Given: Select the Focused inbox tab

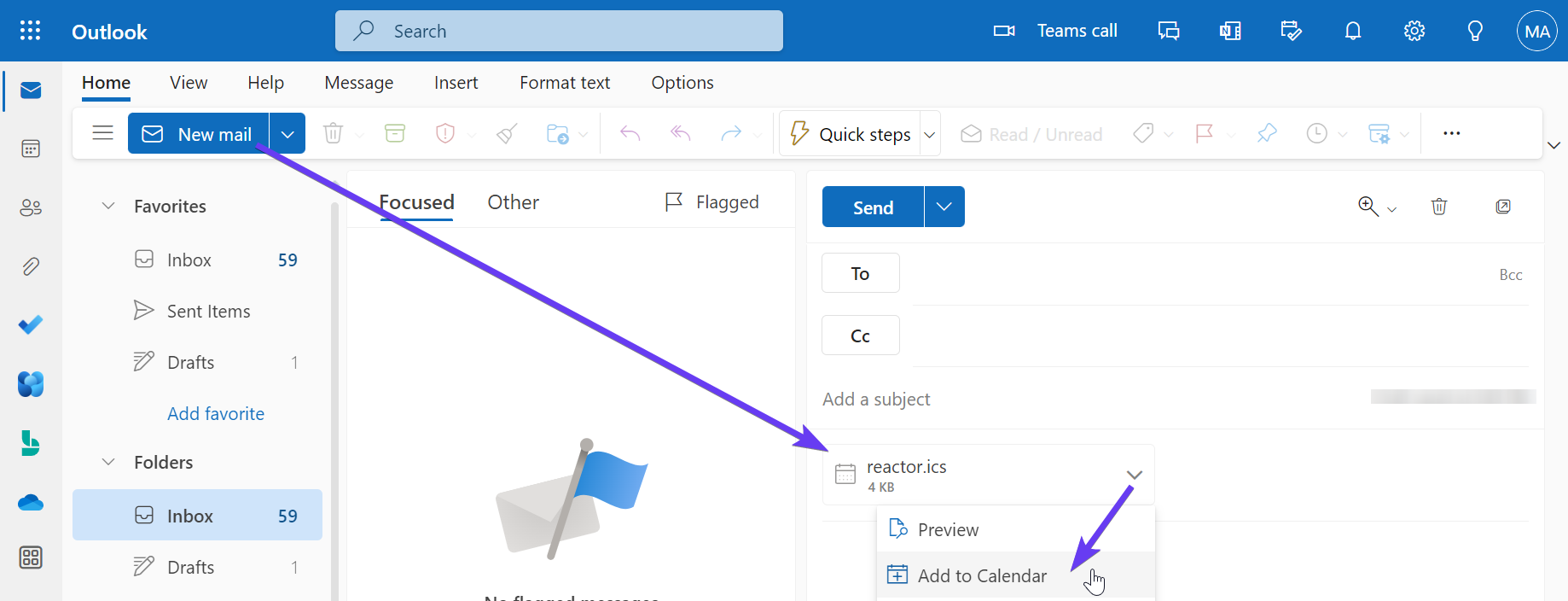Looking at the screenshot, I should coord(416,202).
